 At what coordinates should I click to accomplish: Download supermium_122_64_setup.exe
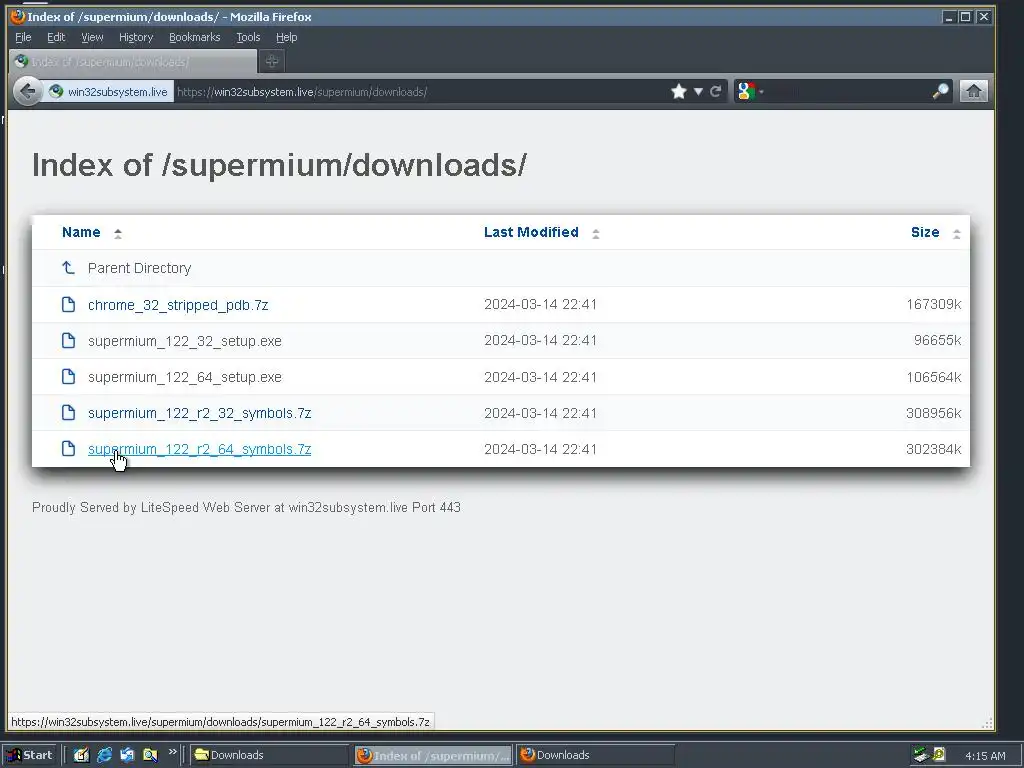pos(185,377)
